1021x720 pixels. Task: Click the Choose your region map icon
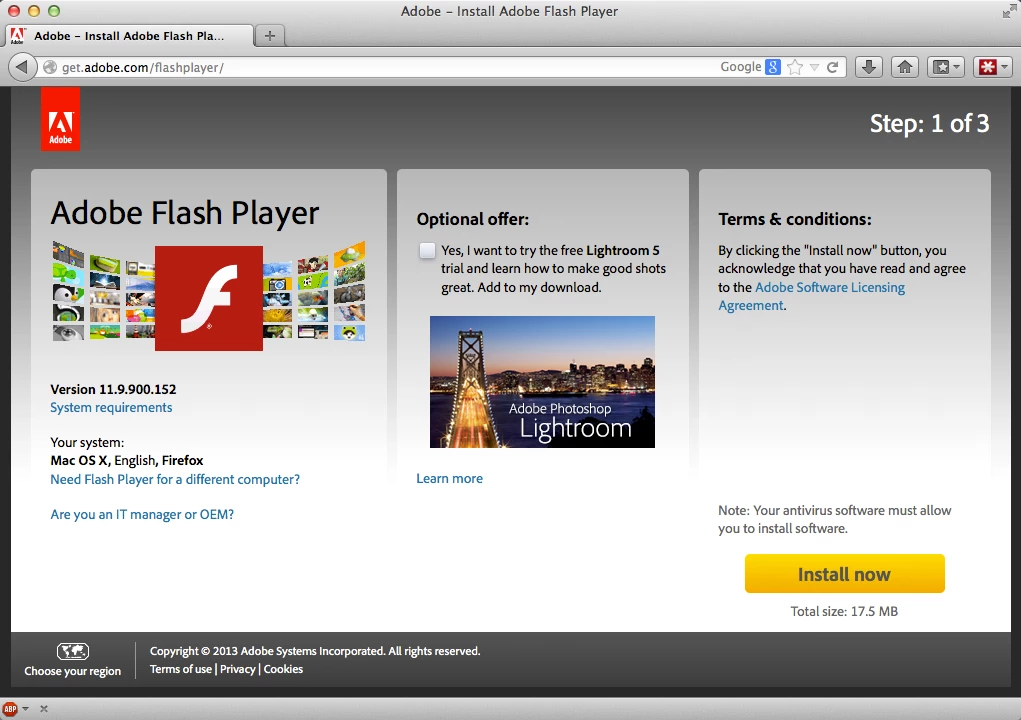73,651
